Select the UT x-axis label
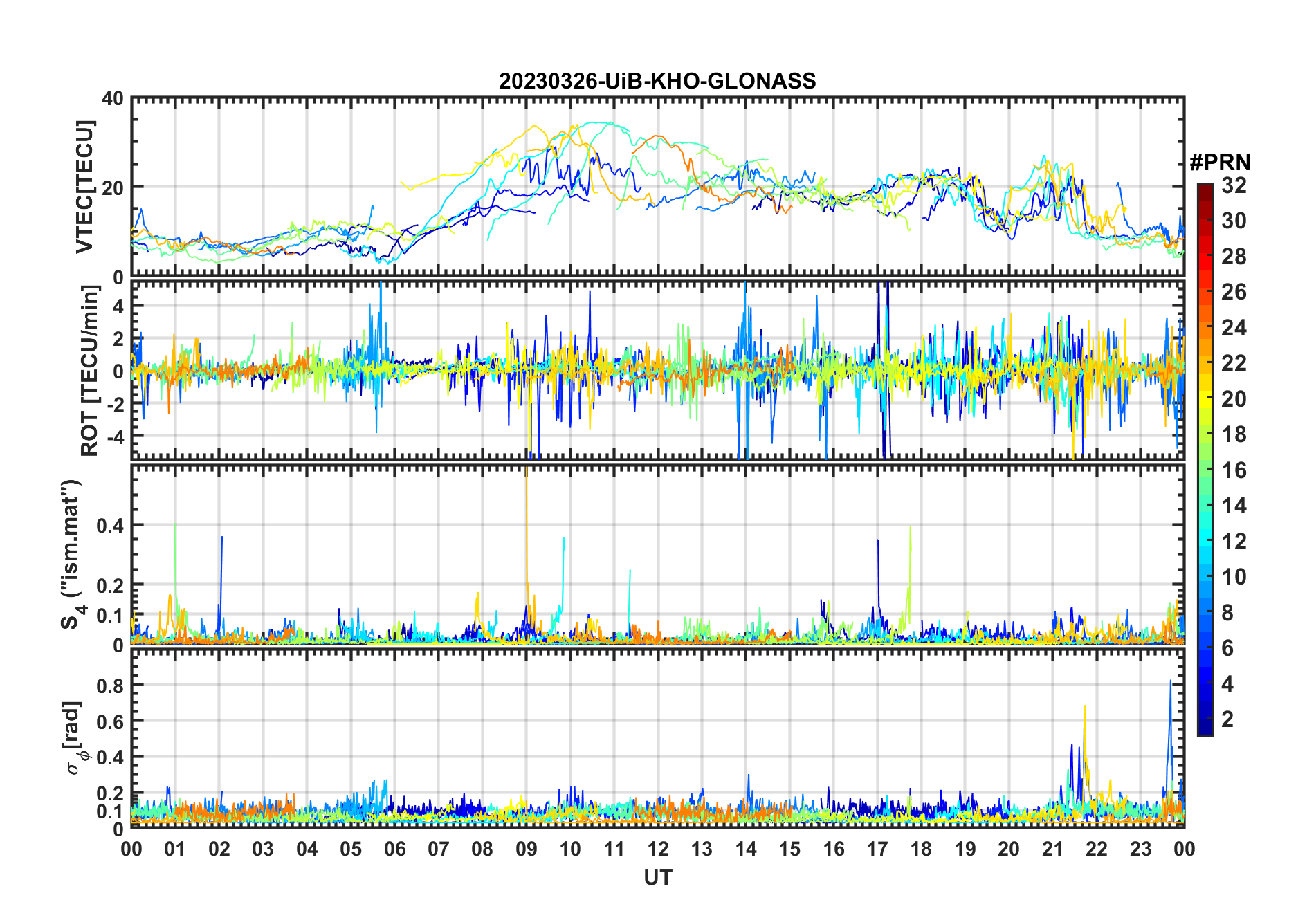The width and height of the screenshot is (1316, 920). tap(657, 877)
